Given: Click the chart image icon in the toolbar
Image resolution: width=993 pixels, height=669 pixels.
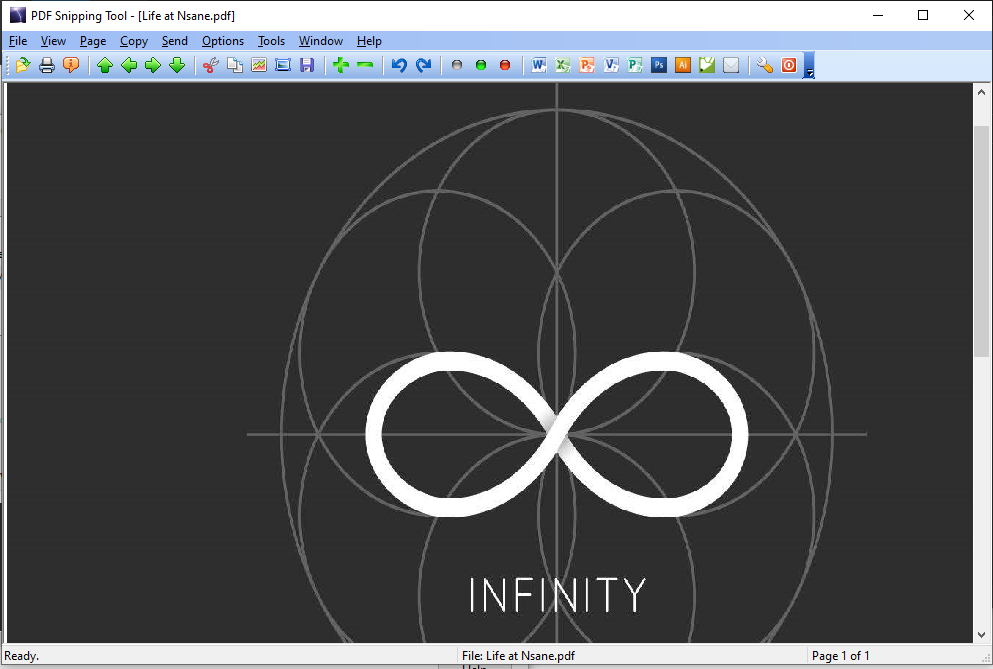Looking at the screenshot, I should point(259,65).
